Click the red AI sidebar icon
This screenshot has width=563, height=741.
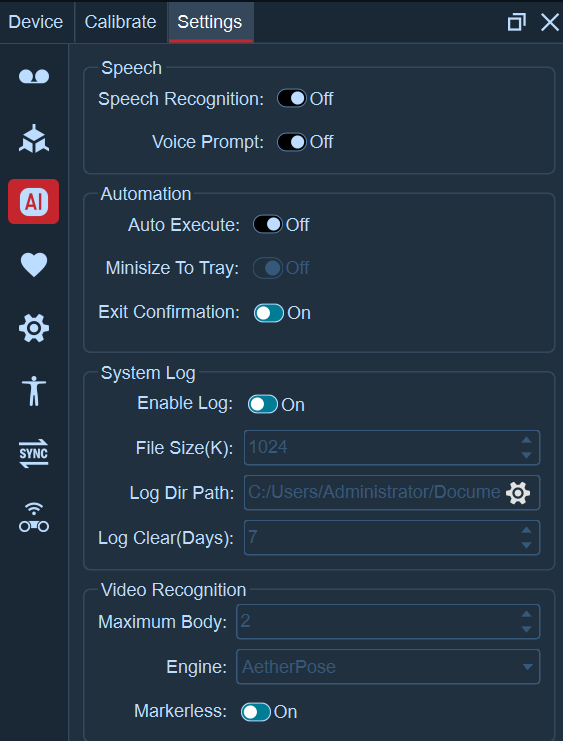[34, 202]
